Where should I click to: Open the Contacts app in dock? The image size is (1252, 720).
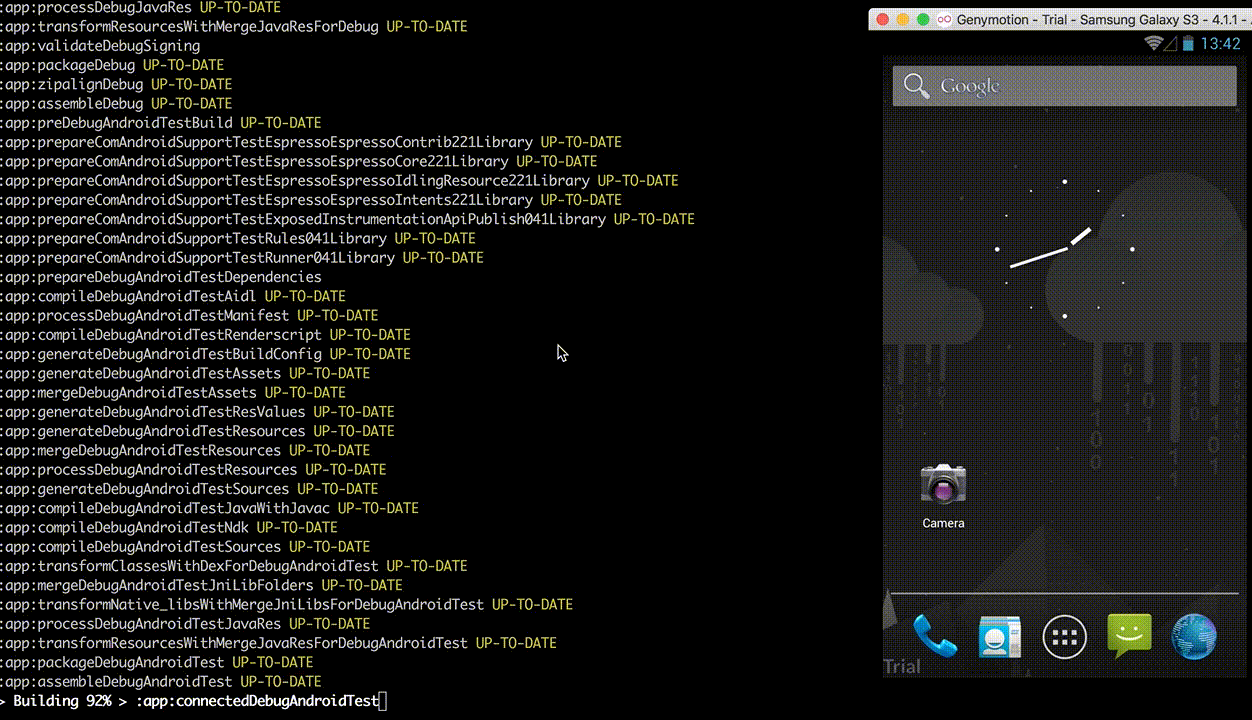999,637
